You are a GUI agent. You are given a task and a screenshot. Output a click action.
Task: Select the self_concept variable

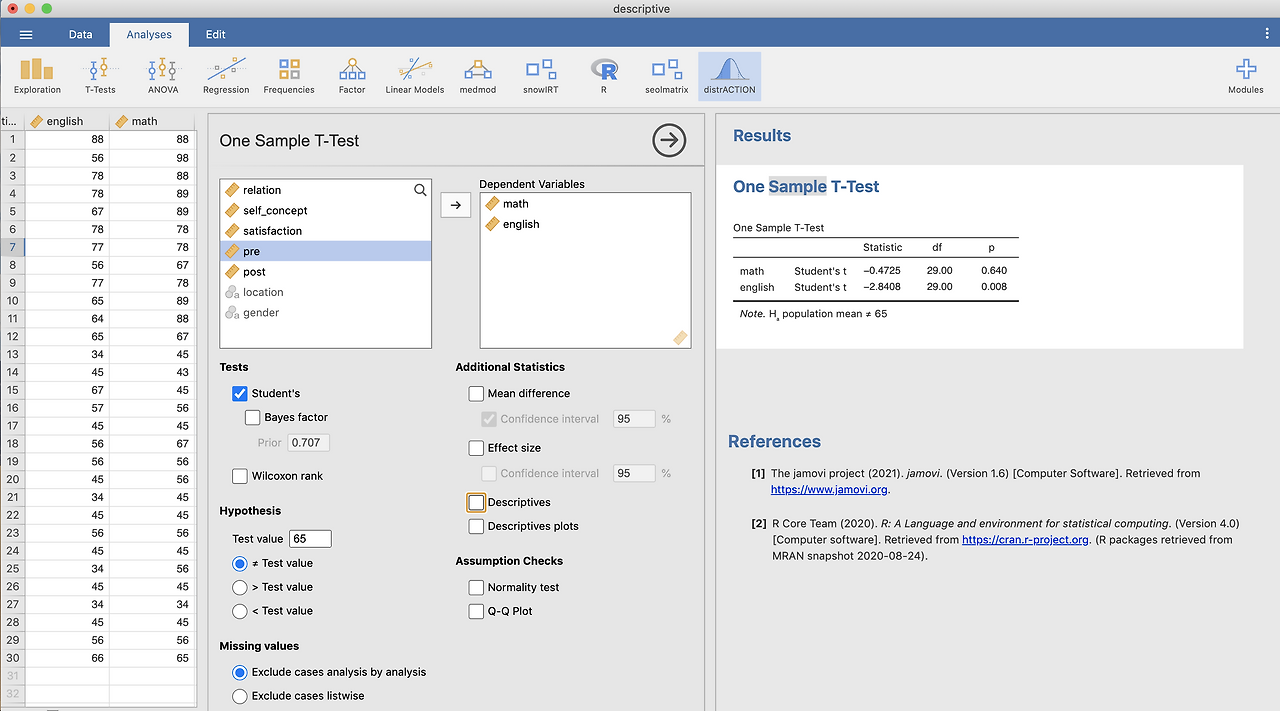coord(325,210)
